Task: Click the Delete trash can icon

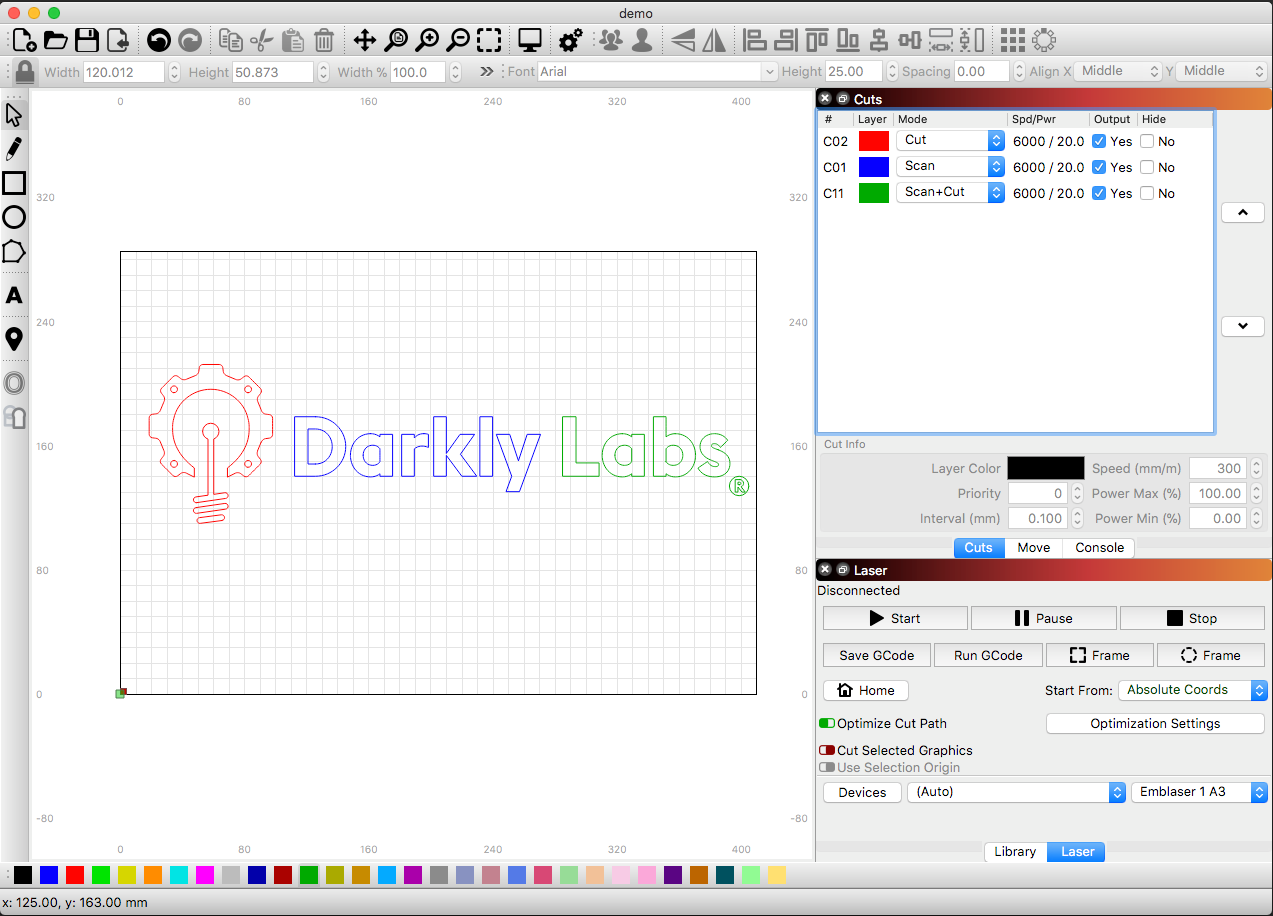Action: tap(324, 40)
